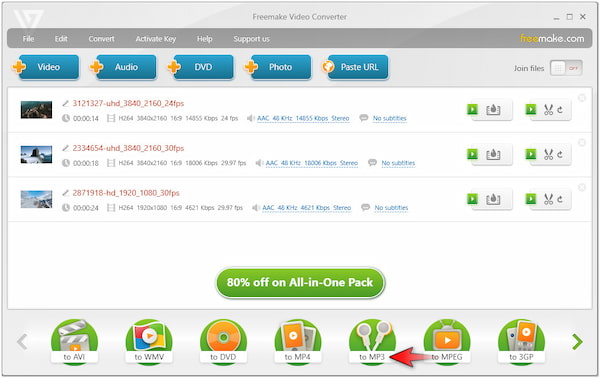The image size is (600, 378).
Task: Select the to MPEG output format
Action: pos(447,342)
